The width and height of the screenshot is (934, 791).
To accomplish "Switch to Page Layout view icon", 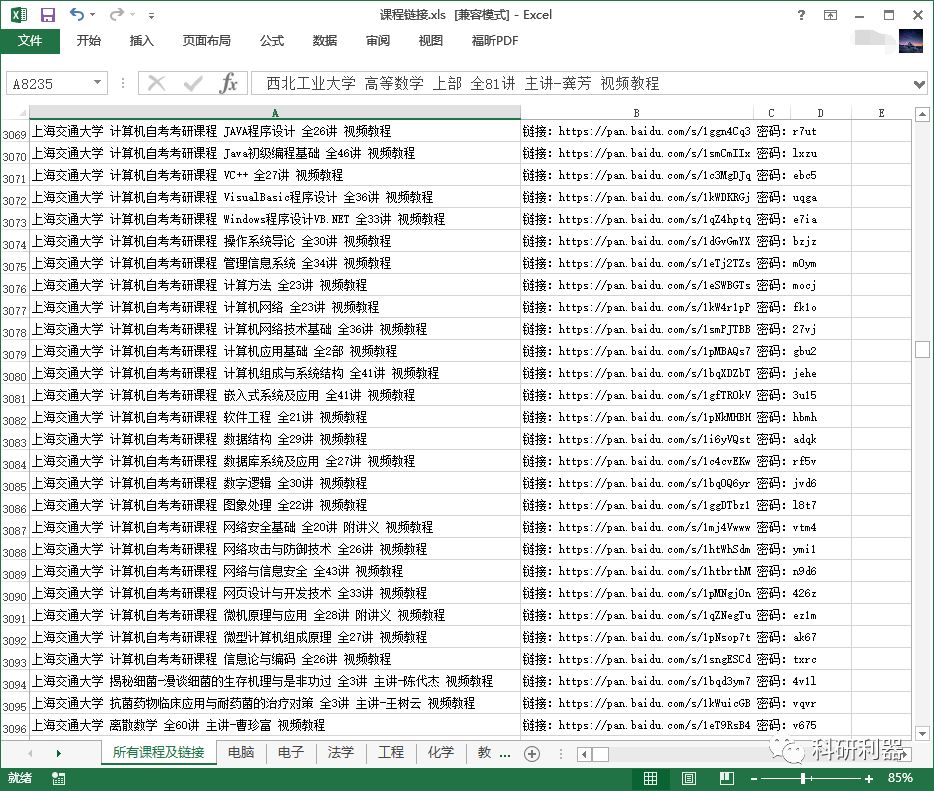I will [689, 778].
